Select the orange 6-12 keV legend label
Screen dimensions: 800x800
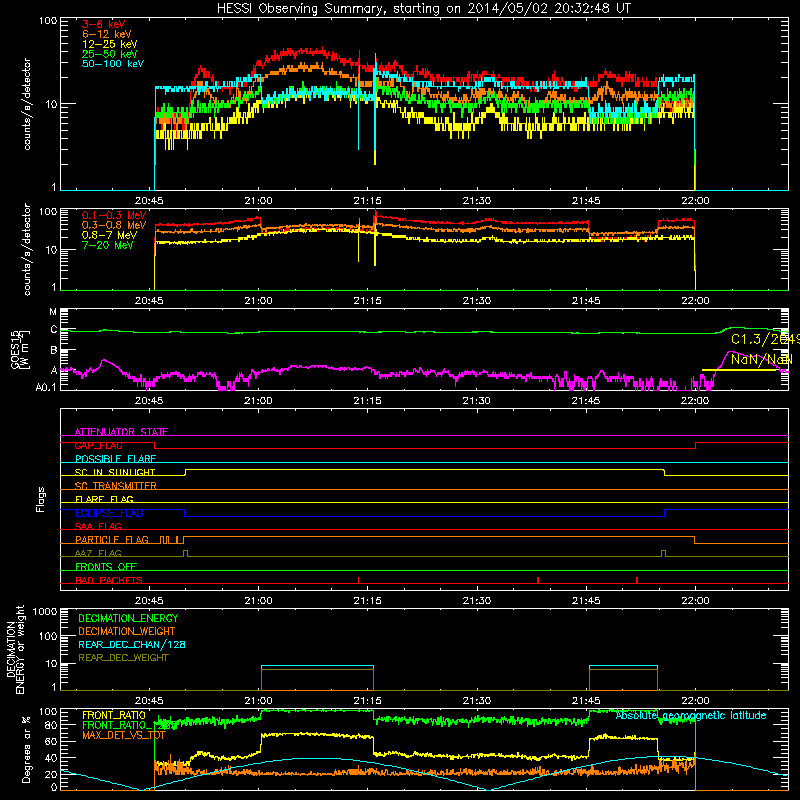tap(106, 34)
